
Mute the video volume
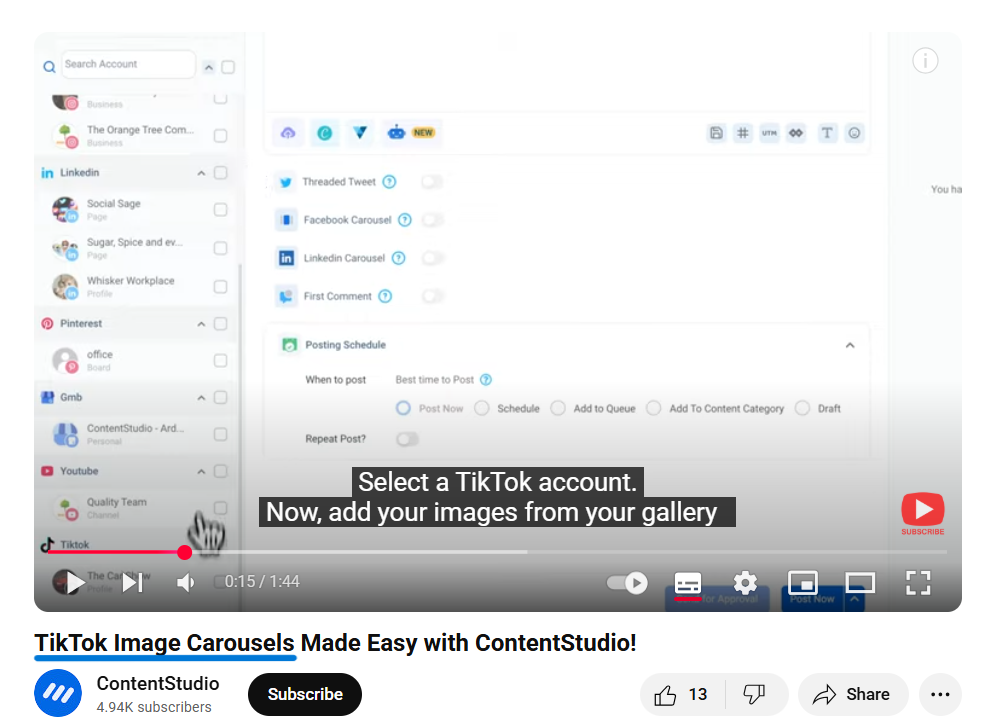pyautogui.click(x=186, y=583)
